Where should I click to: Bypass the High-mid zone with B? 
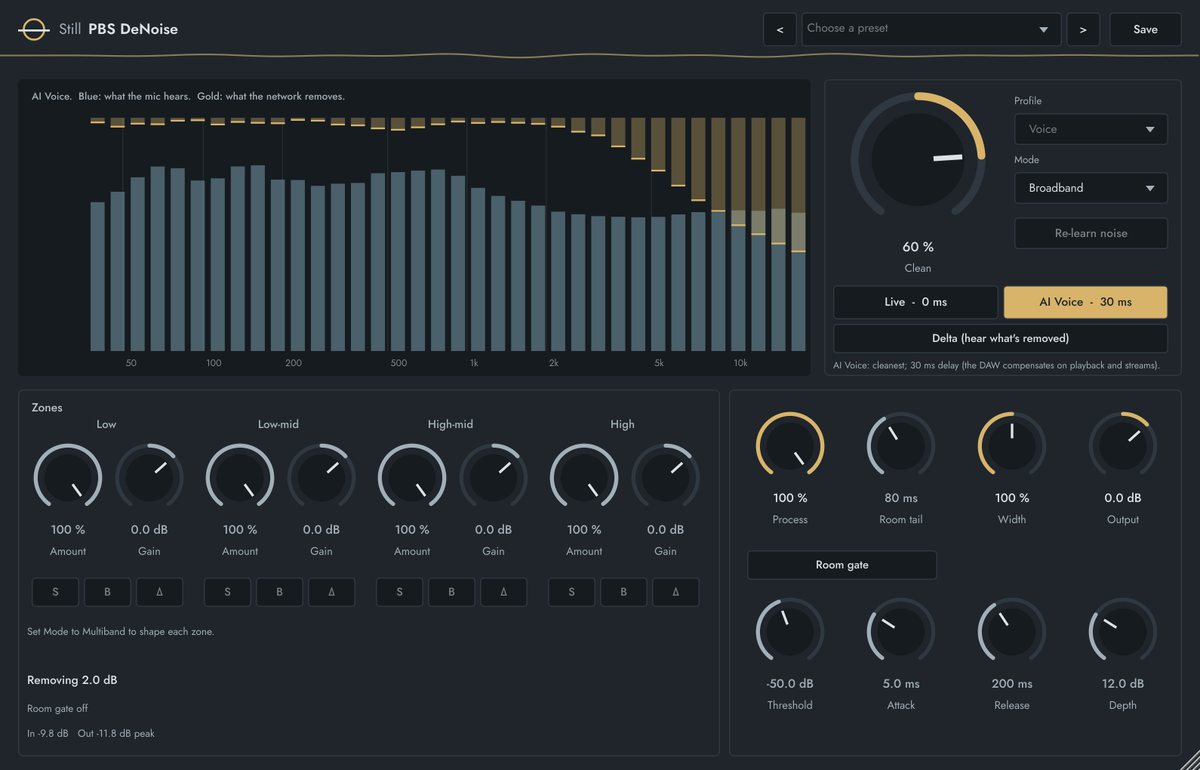451,592
